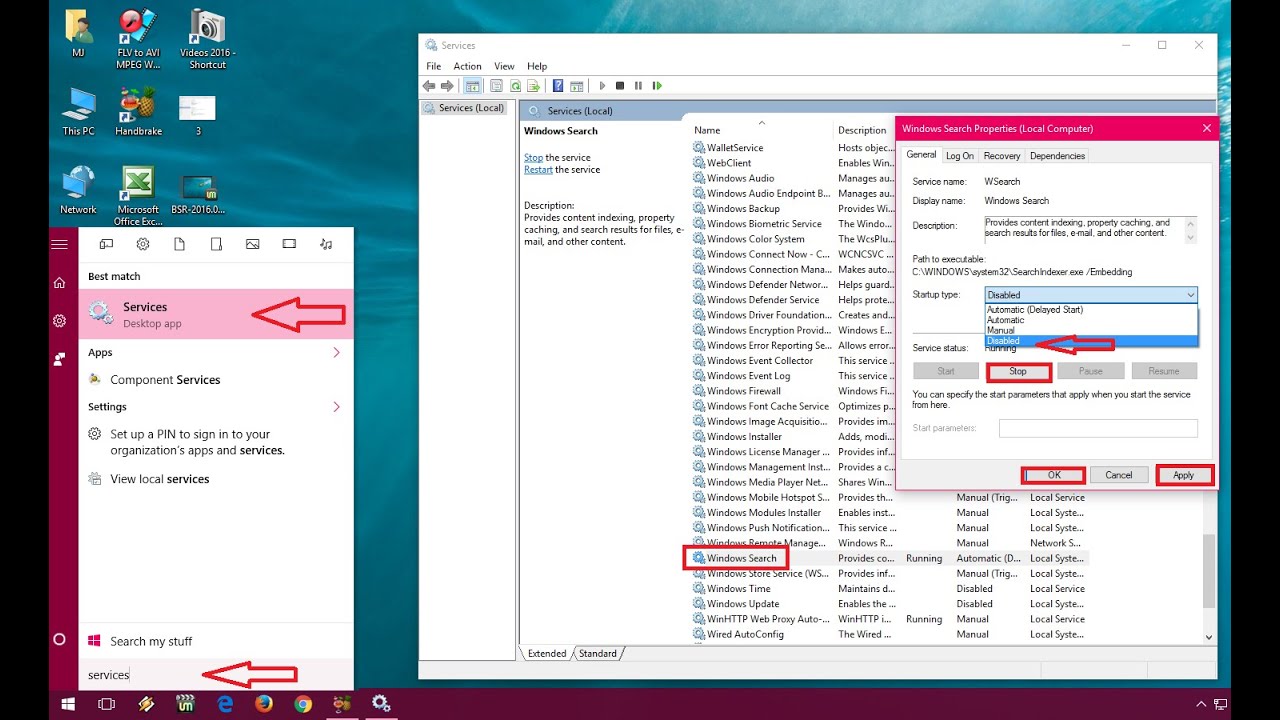Toggle the show/hide action pane toolbar icon
The height and width of the screenshot is (720, 1280).
[x=577, y=86]
